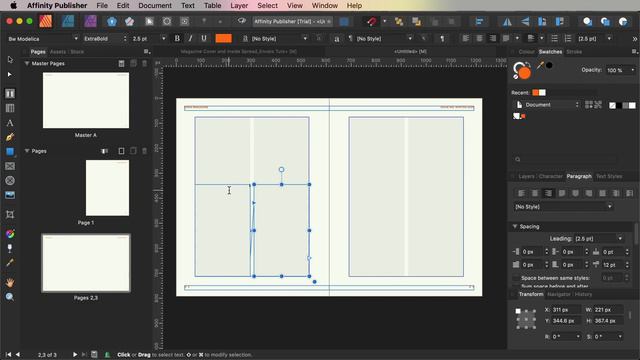Switch to the Designer persona
Image resolution: width=640 pixels, height=360 pixels.
[68, 21]
